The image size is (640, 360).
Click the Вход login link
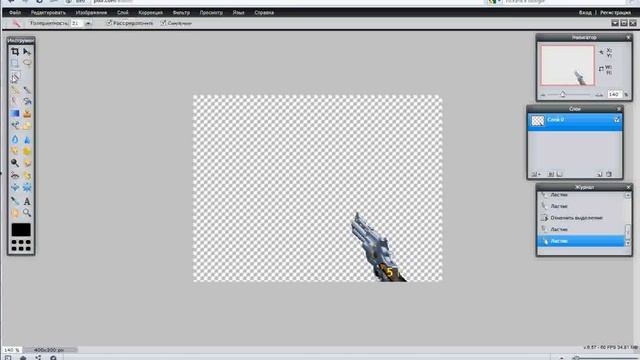[585, 13]
